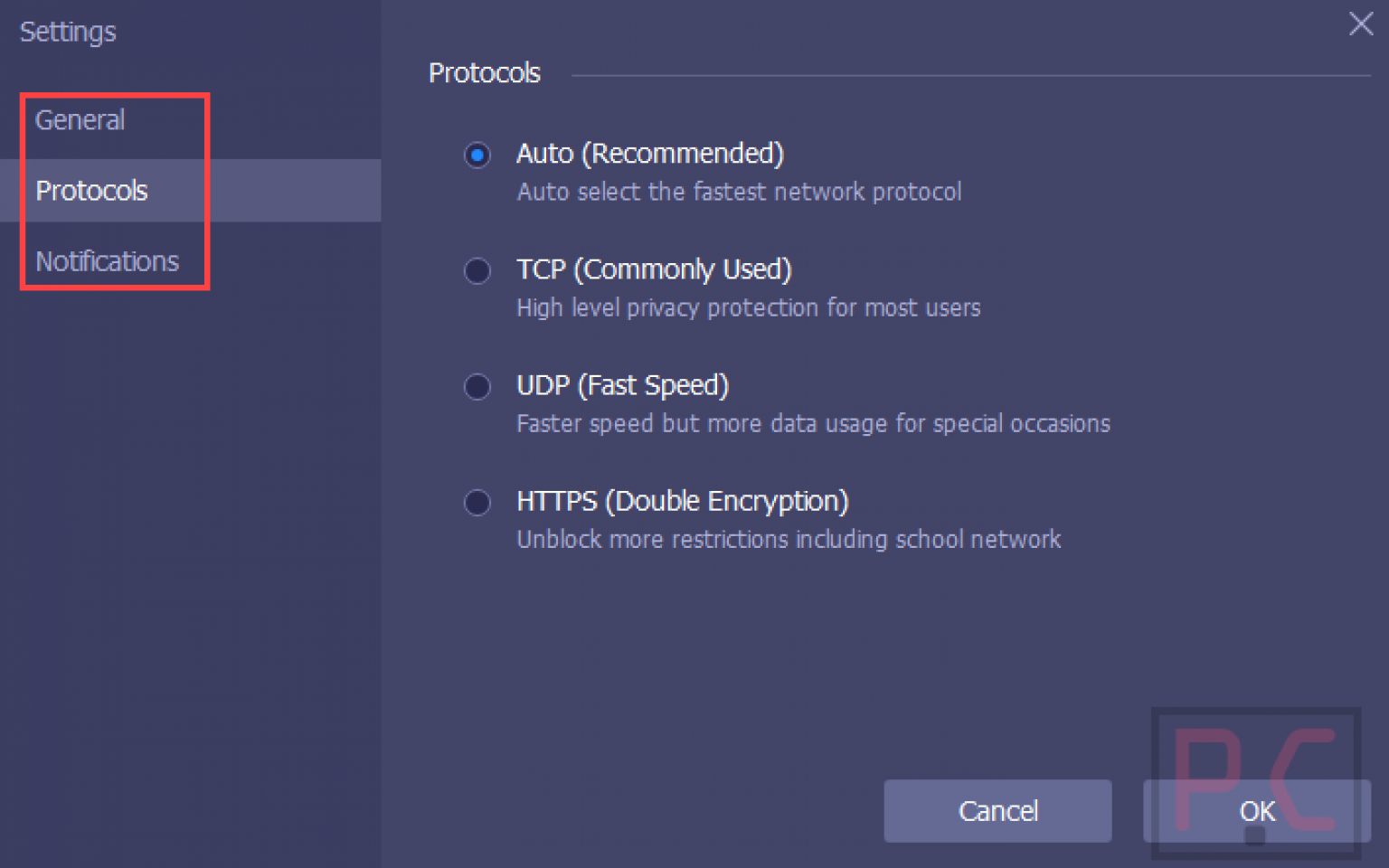Switch to the Protocols section
The height and width of the screenshot is (868, 1389).
coord(91,191)
